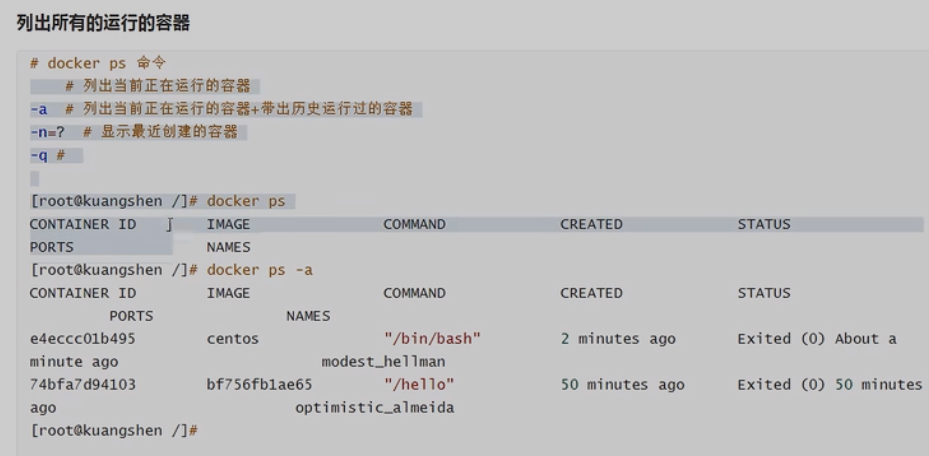Image resolution: width=929 pixels, height=456 pixels.
Task: Click the 'Exited (0) About a' status text
Action: [x=817, y=339]
